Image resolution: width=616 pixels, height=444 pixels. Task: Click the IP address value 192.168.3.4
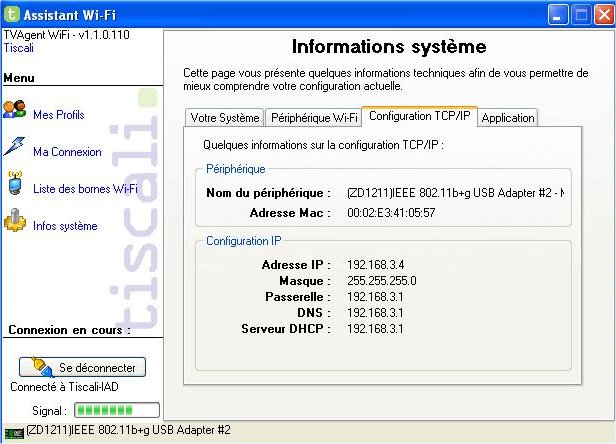click(376, 265)
